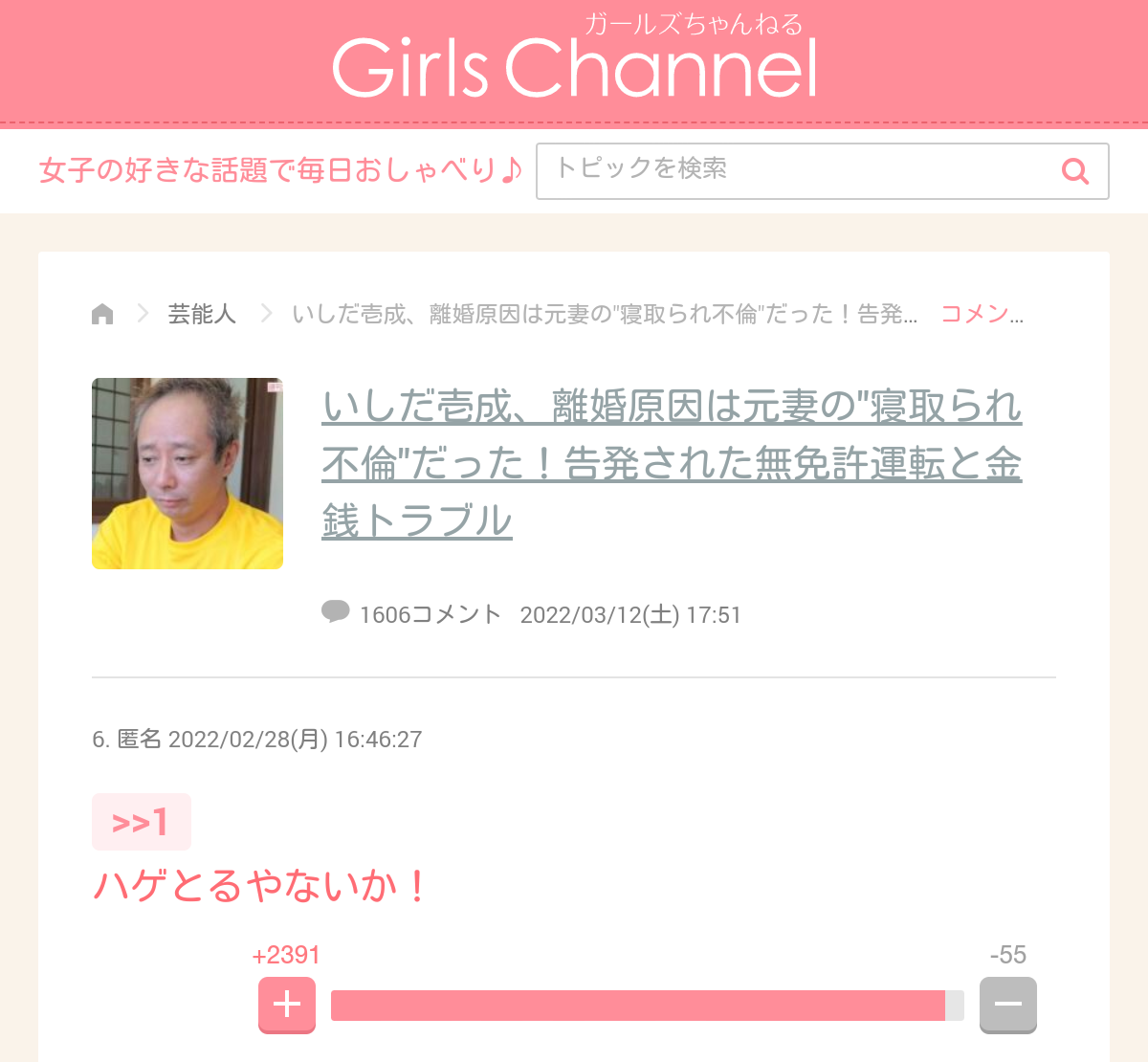The width and height of the screenshot is (1148, 1062).
Task: Click the plus vote button
Action: click(x=287, y=1005)
